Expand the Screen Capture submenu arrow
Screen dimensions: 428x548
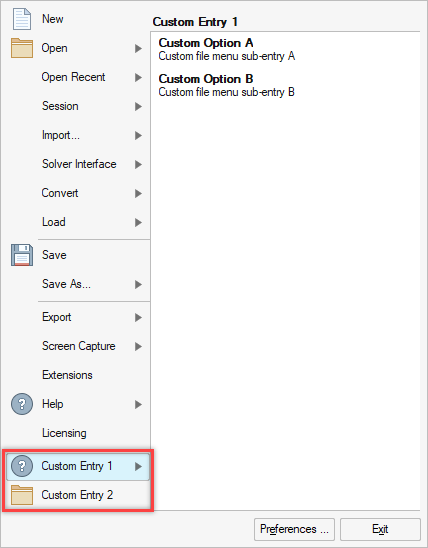click(138, 346)
